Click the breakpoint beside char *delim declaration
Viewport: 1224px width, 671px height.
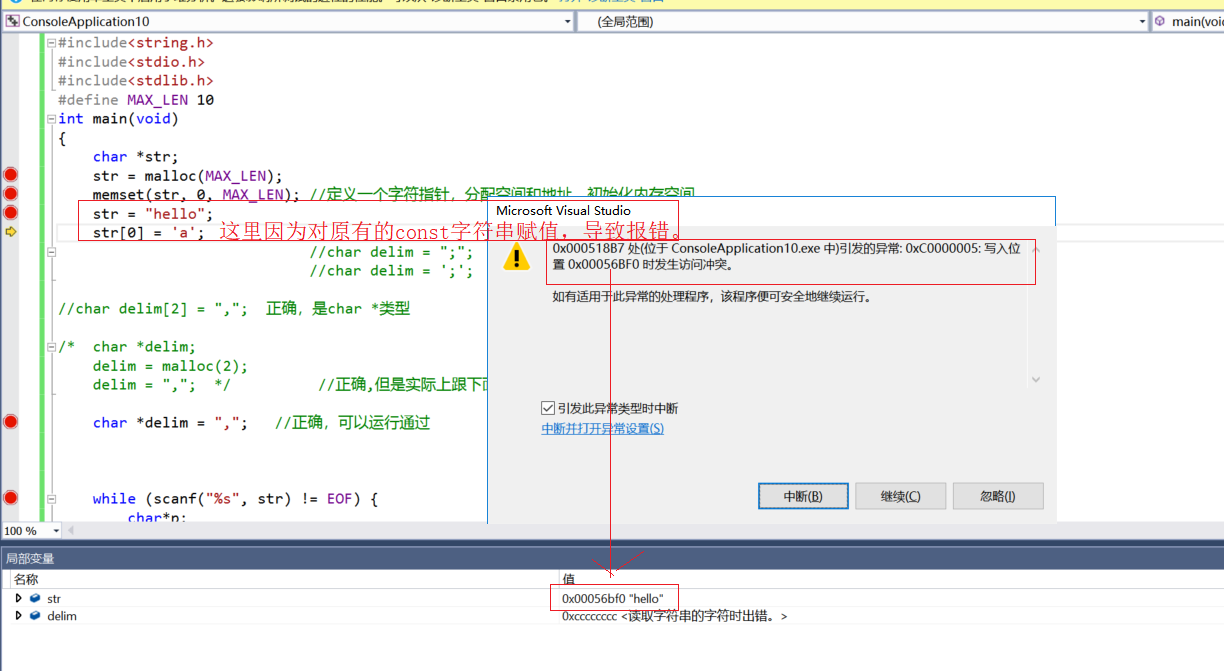tap(10, 422)
